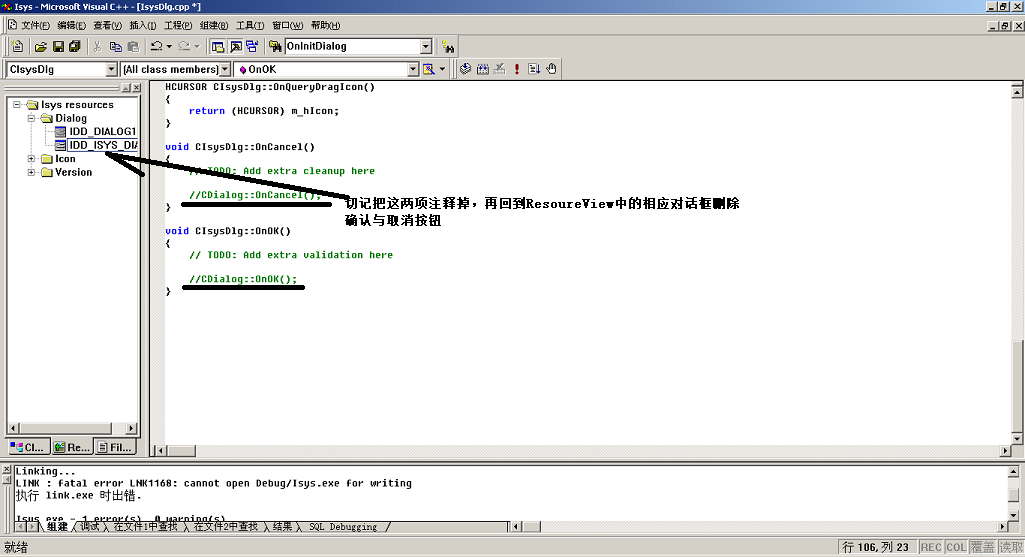Close the workspace panel with X button
1025x557 pixels.
[137, 88]
